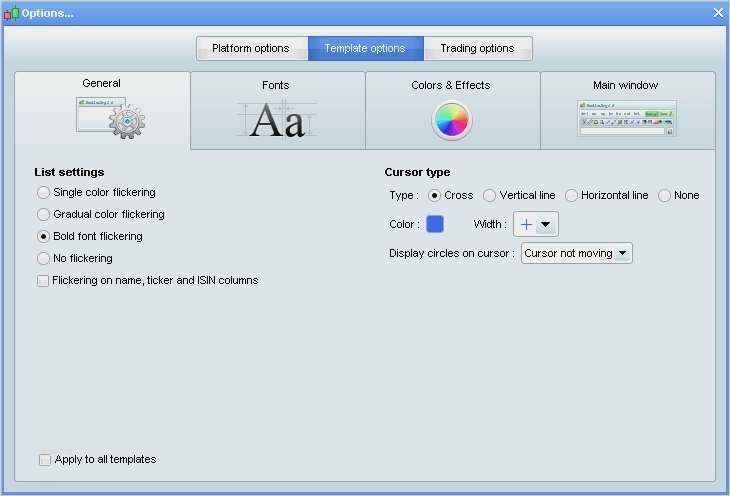Open the Fonts Aa icon
The width and height of the screenshot is (730, 496).
pos(277,120)
